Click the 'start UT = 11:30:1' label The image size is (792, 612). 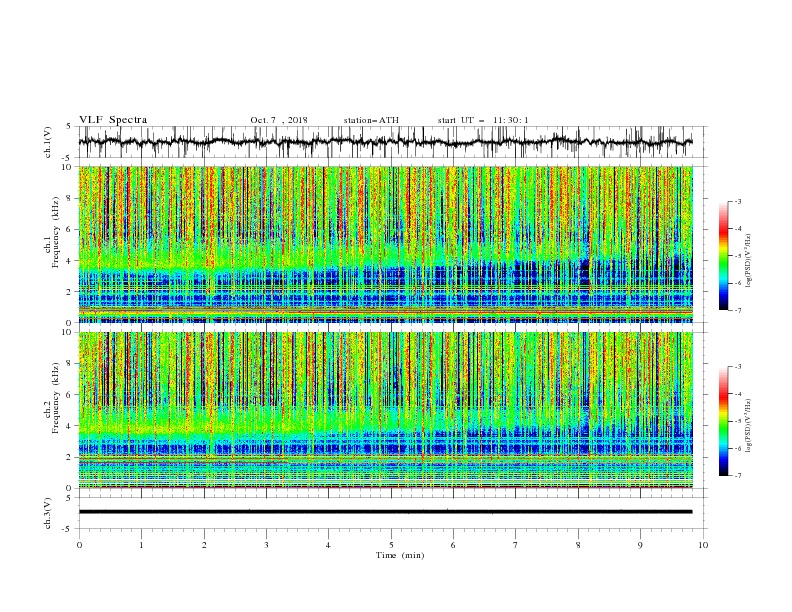coord(483,120)
